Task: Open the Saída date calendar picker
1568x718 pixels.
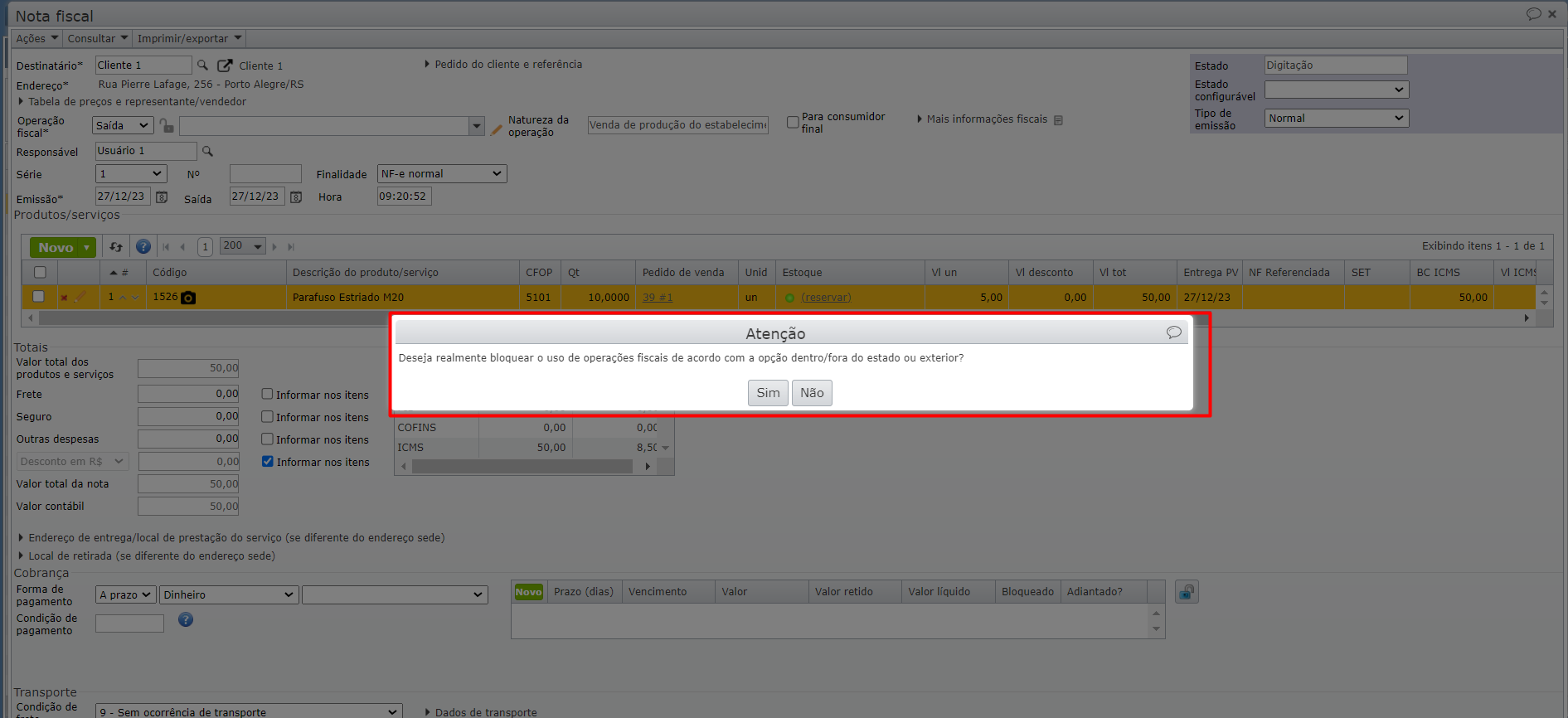Action: (296, 197)
